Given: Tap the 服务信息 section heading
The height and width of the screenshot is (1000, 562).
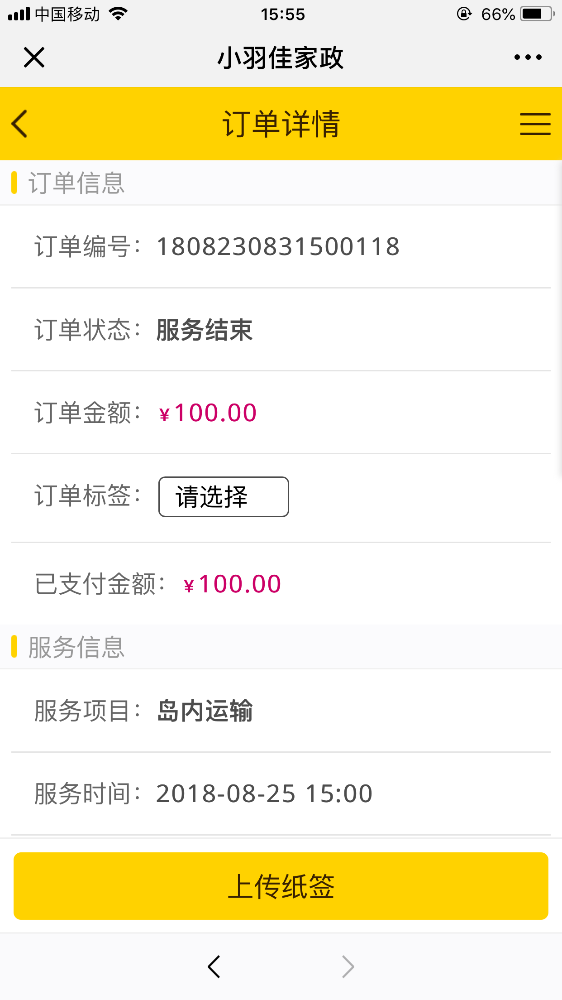Looking at the screenshot, I should coord(76,647).
